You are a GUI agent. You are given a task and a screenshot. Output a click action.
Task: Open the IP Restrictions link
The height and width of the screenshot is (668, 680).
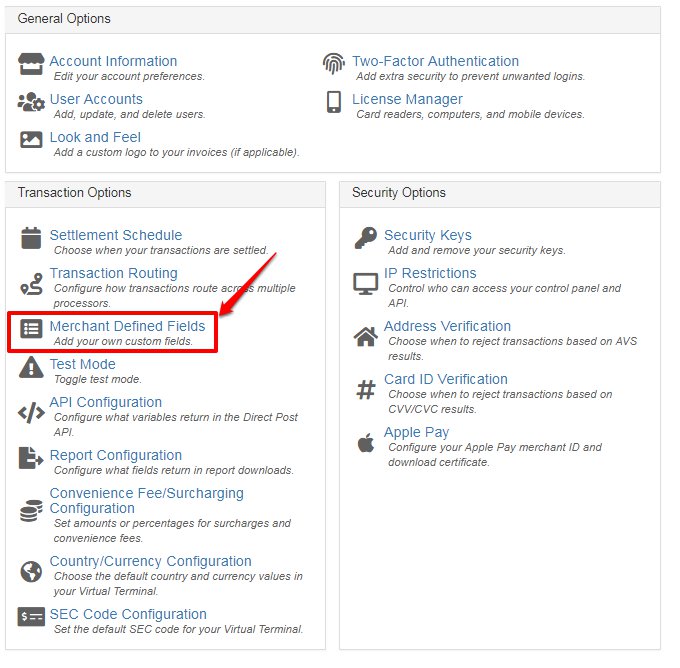(430, 273)
